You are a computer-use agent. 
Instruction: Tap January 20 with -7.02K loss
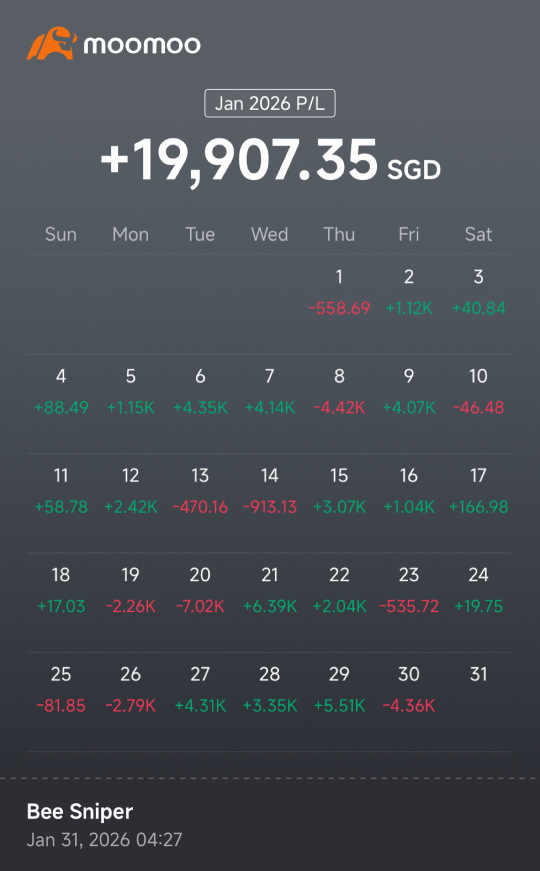(x=200, y=590)
